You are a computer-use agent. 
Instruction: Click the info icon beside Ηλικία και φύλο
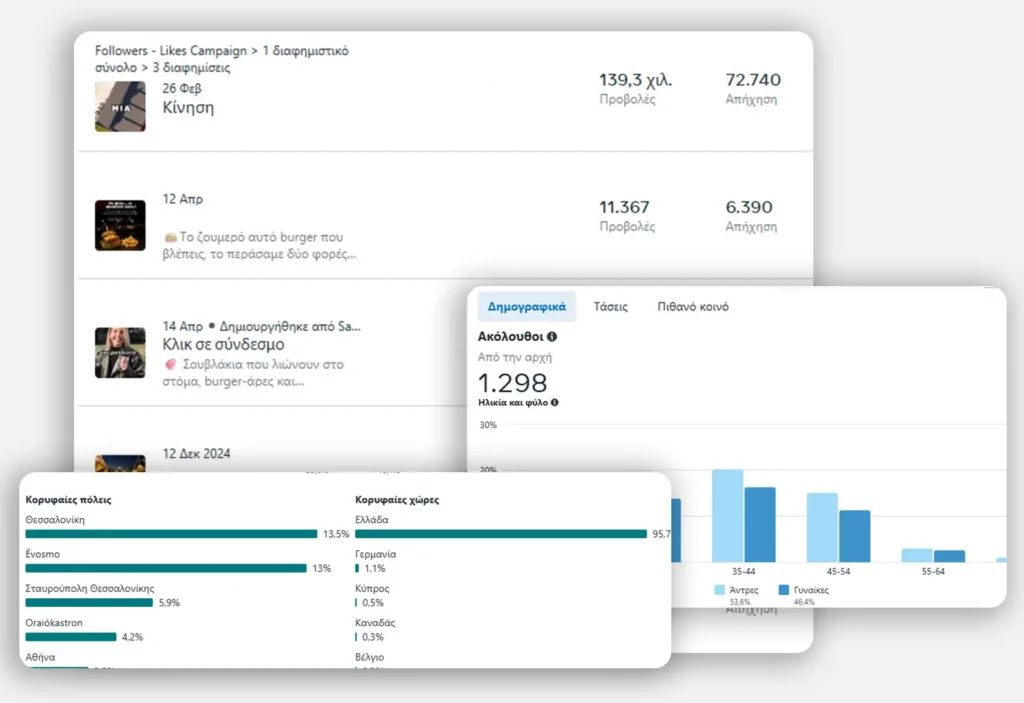coord(555,402)
